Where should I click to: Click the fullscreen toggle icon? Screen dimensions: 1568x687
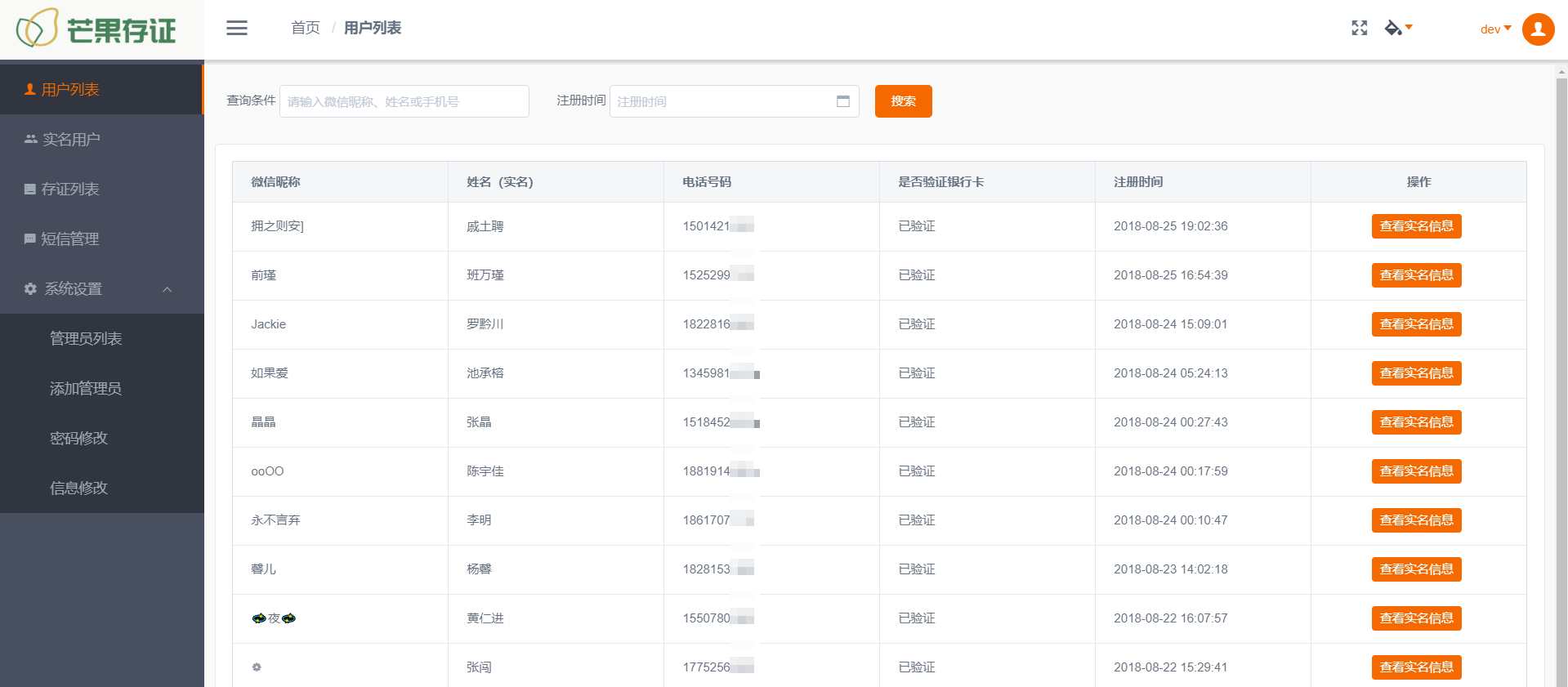[x=1359, y=29]
